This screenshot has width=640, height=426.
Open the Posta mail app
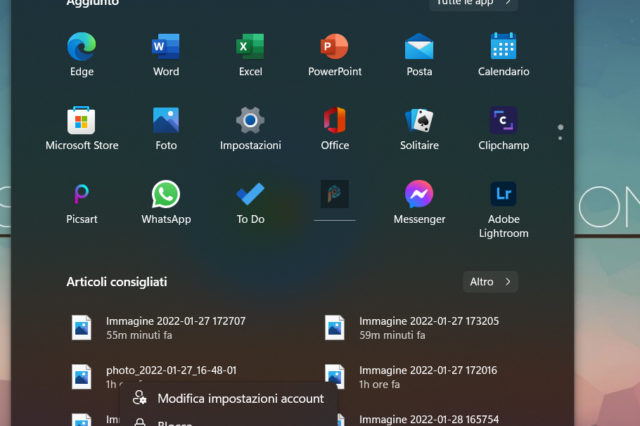click(419, 54)
